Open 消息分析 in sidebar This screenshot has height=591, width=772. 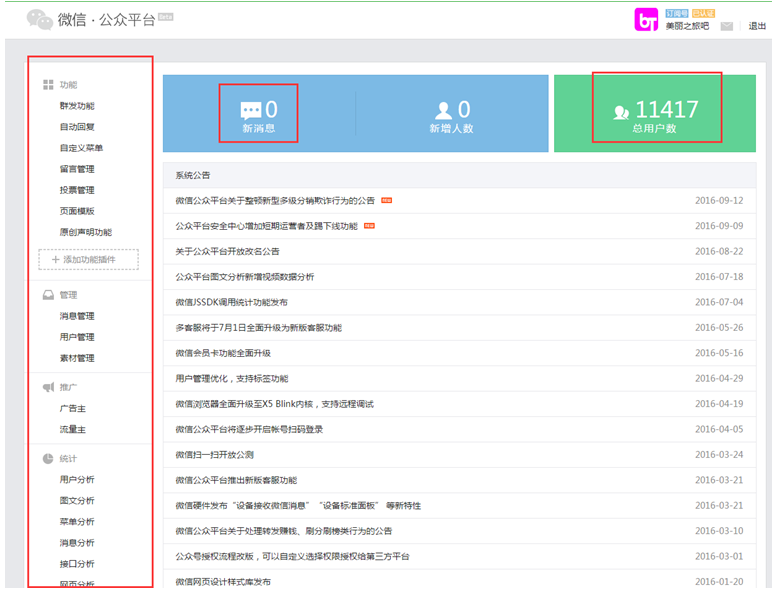pos(77,543)
